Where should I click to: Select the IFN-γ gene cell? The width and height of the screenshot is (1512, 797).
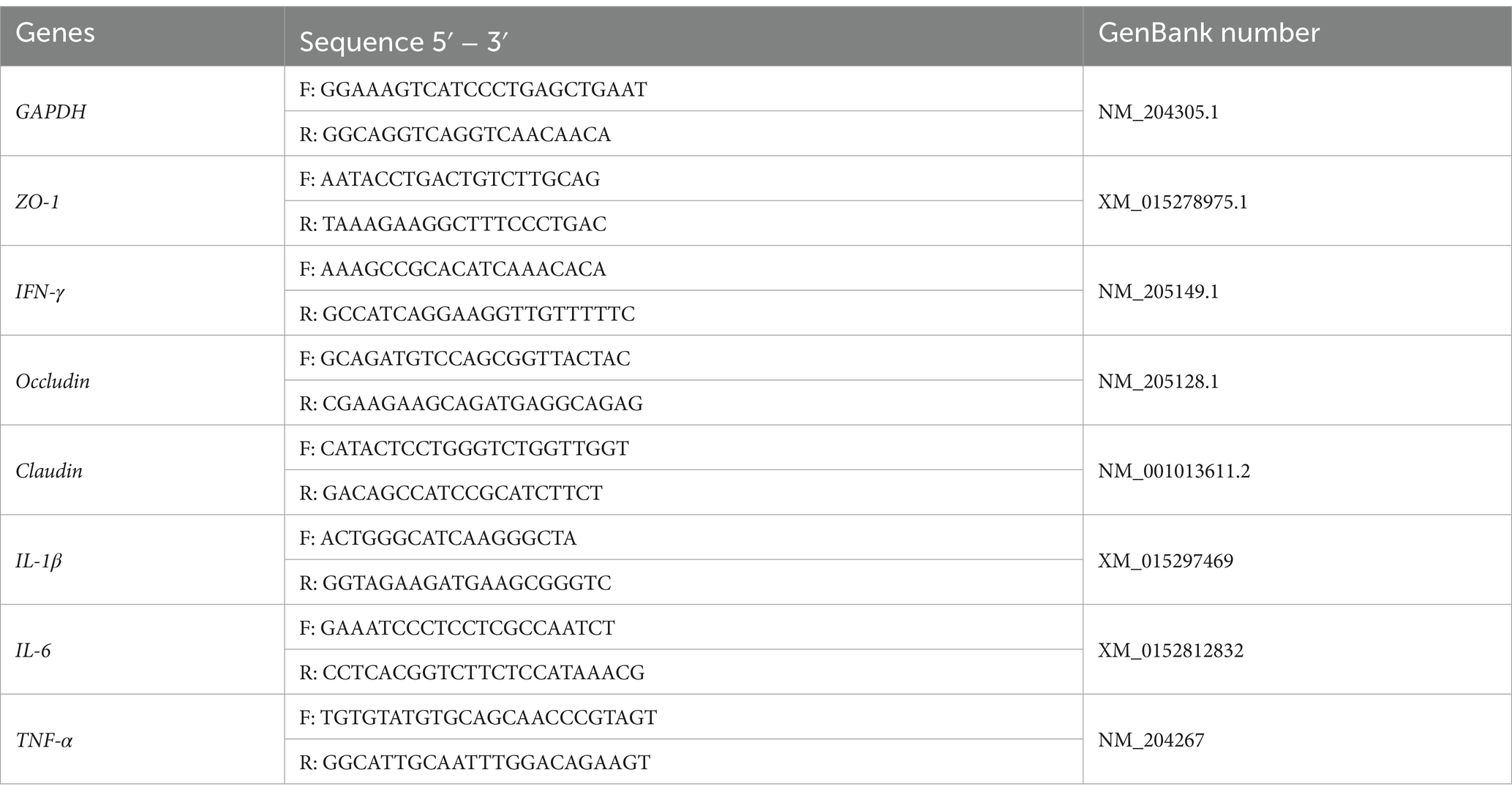[x=142, y=291]
